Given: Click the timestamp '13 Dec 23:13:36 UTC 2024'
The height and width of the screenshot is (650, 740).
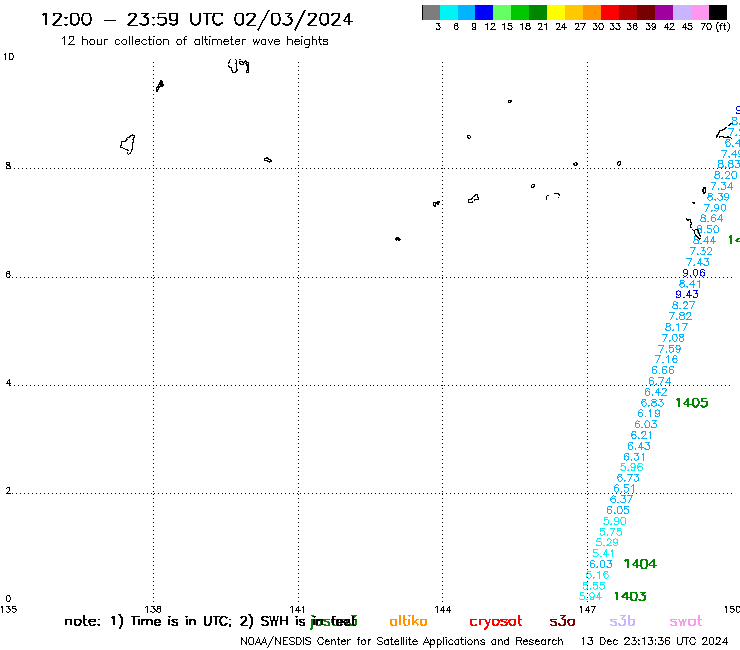Looking at the screenshot, I should (654, 641).
